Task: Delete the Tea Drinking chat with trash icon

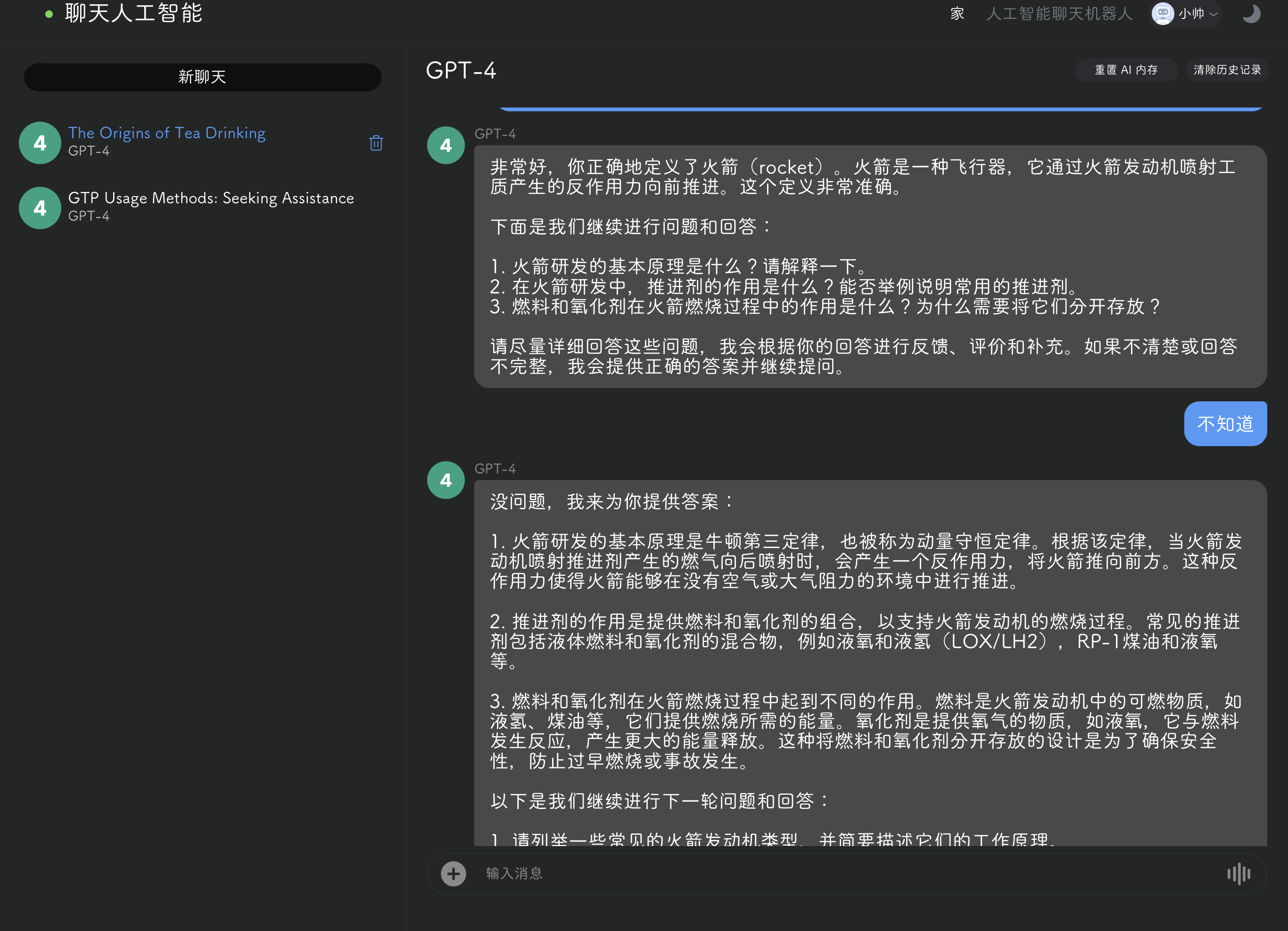Action: point(375,142)
